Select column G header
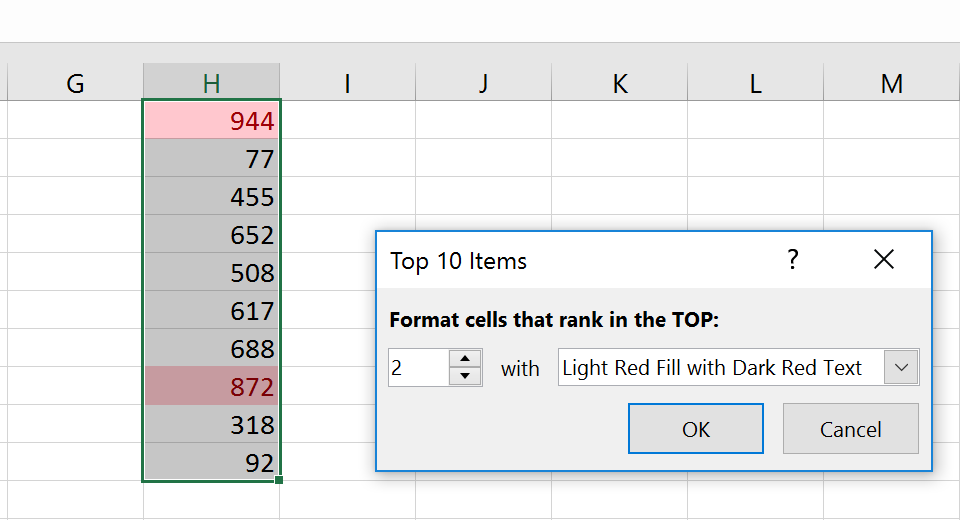 tap(75, 84)
